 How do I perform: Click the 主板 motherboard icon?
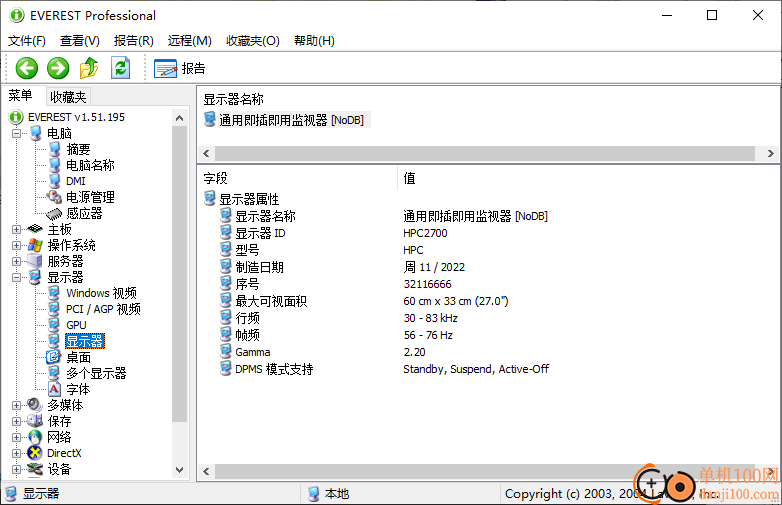coord(35,229)
